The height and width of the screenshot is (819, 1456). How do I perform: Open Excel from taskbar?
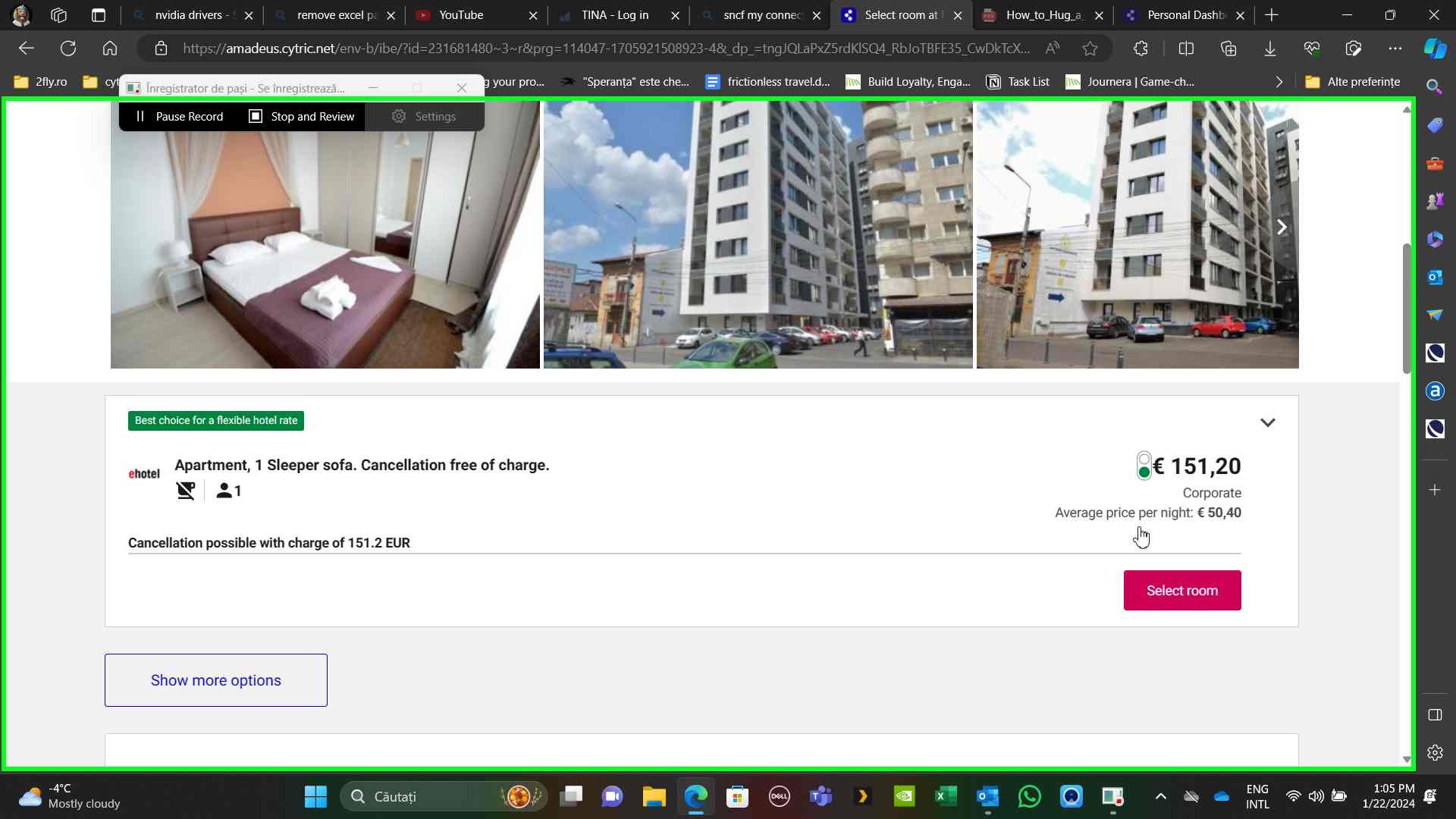pos(946,796)
